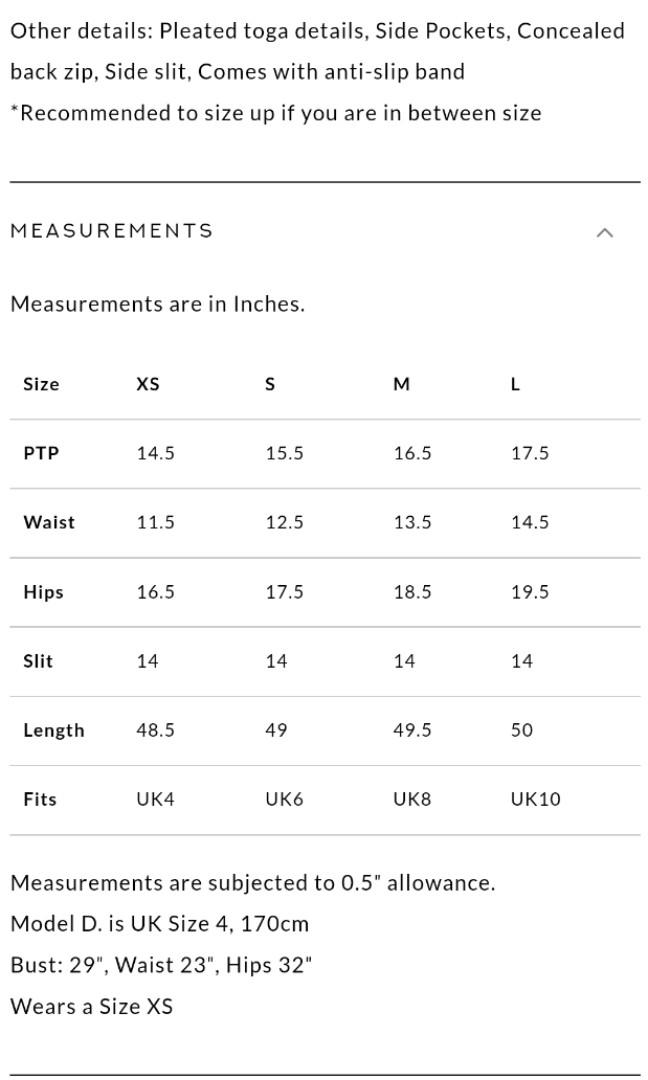Click the PTP row label
Screen dimensions: 648x1080
click(41, 453)
